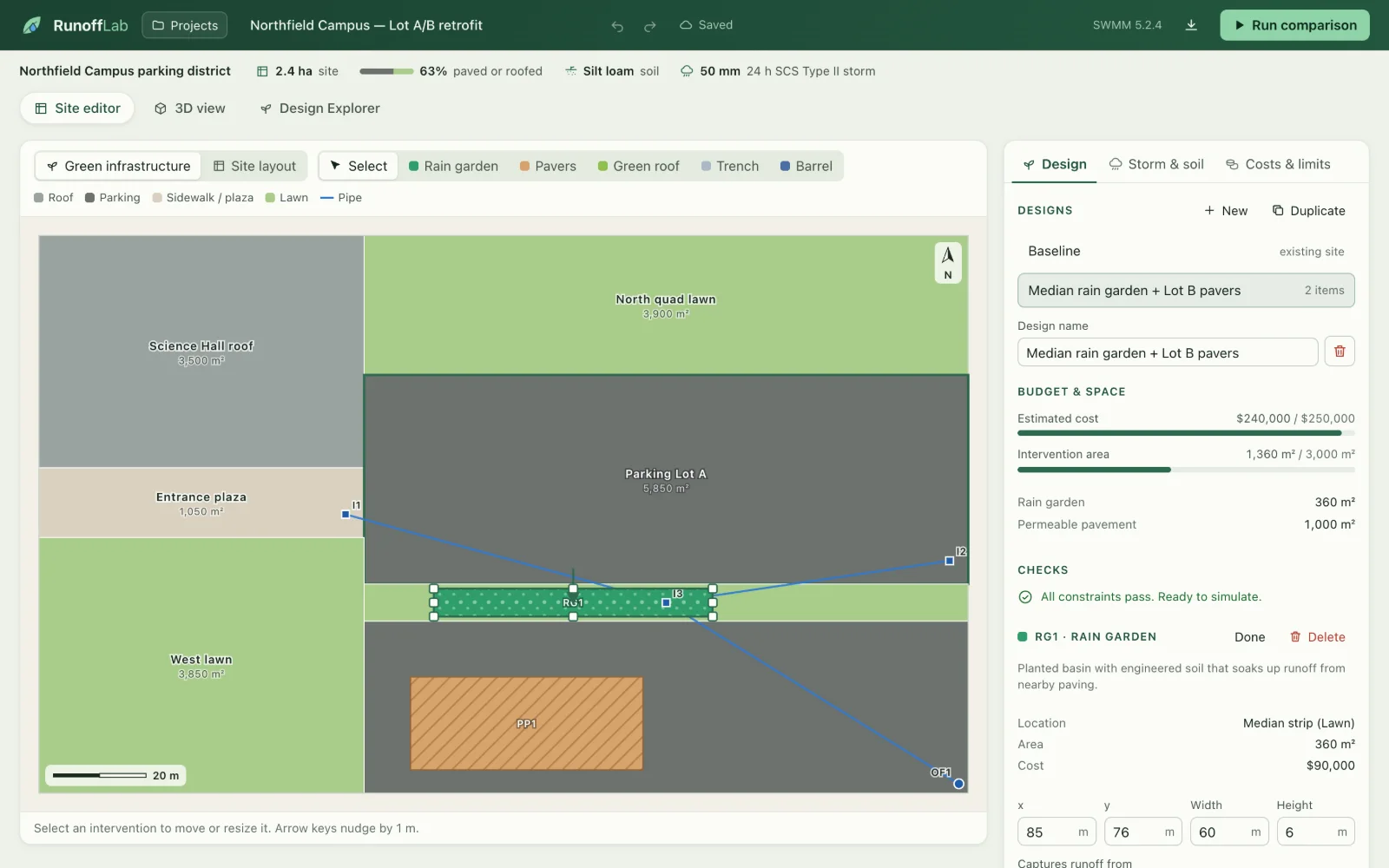
Task: Click inlet node I2
Action: (x=949, y=561)
